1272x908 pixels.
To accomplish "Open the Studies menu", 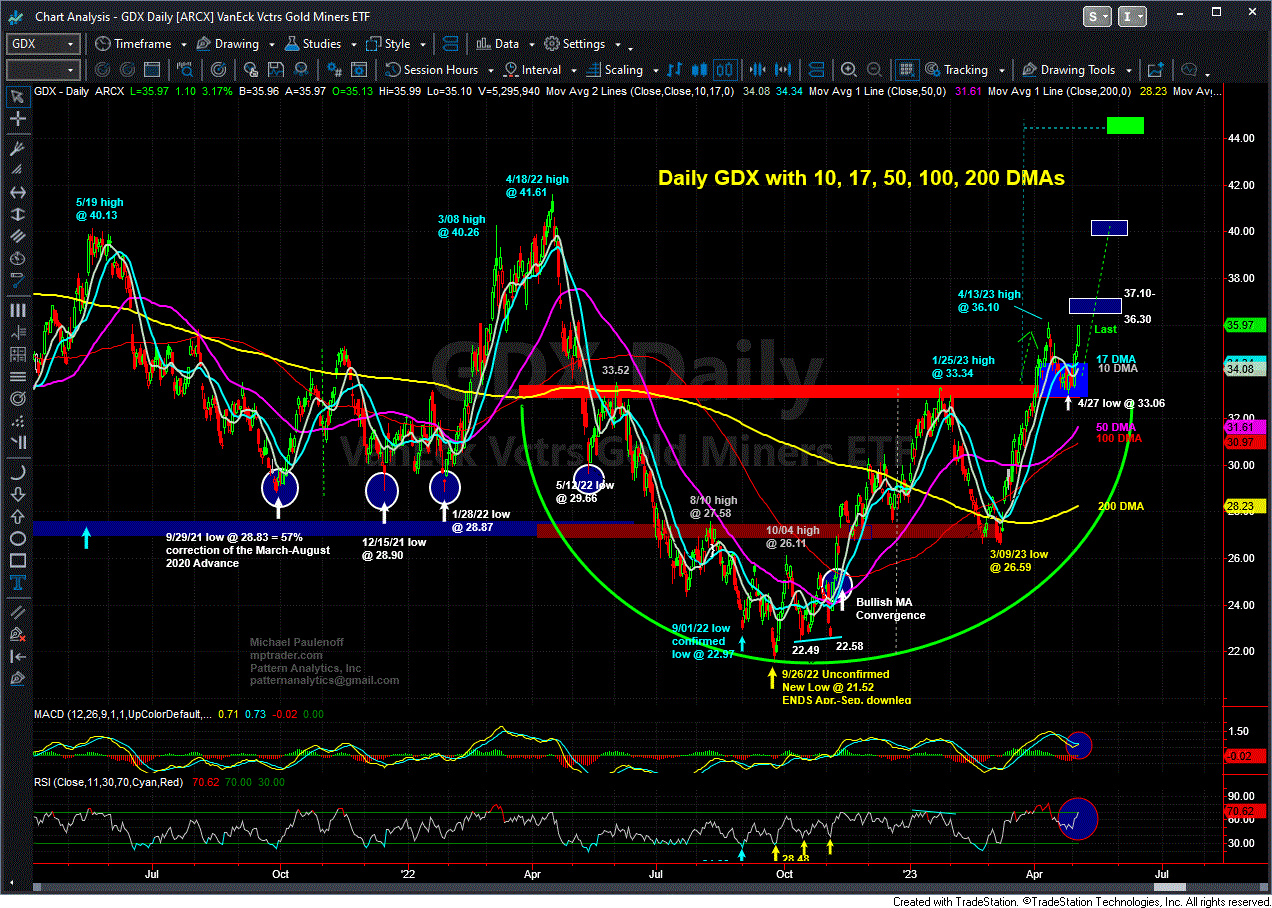I will [x=313, y=44].
